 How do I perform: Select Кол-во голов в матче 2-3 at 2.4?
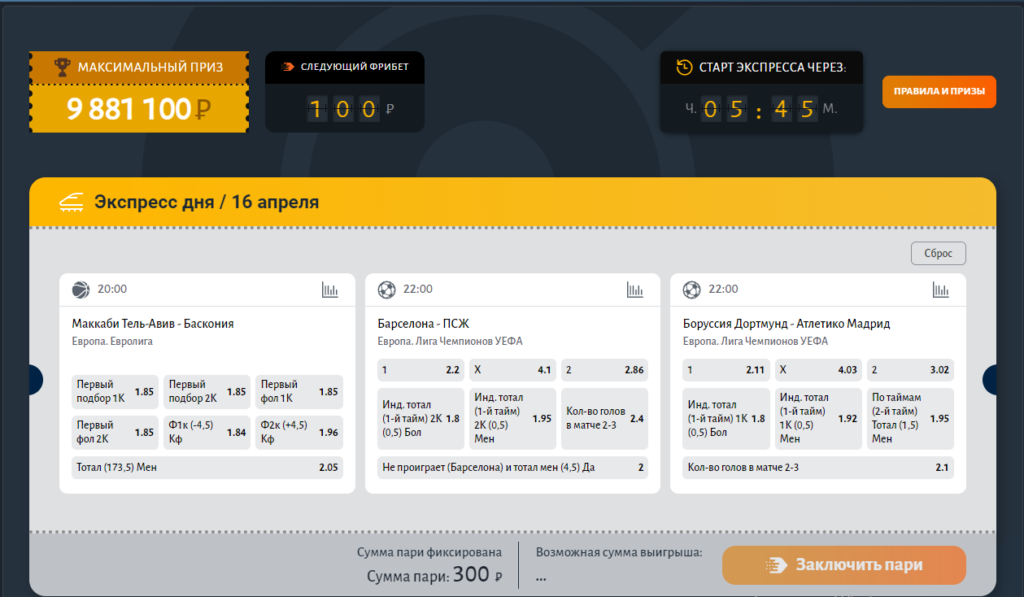pos(605,419)
